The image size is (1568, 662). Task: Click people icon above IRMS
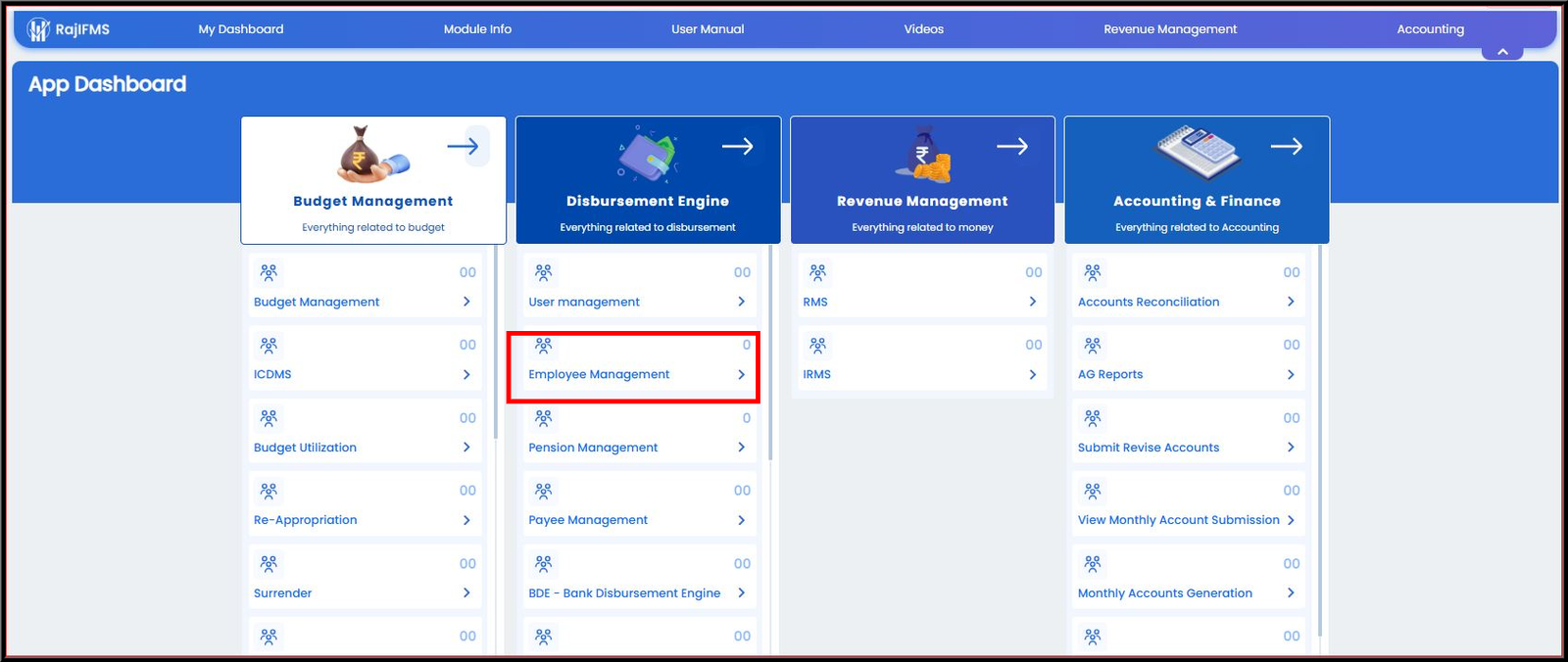coord(818,345)
